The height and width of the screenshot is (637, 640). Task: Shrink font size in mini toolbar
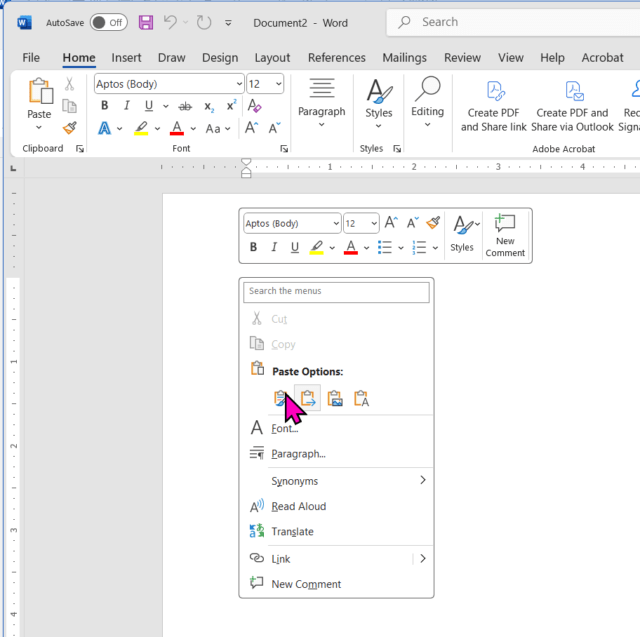click(x=413, y=223)
